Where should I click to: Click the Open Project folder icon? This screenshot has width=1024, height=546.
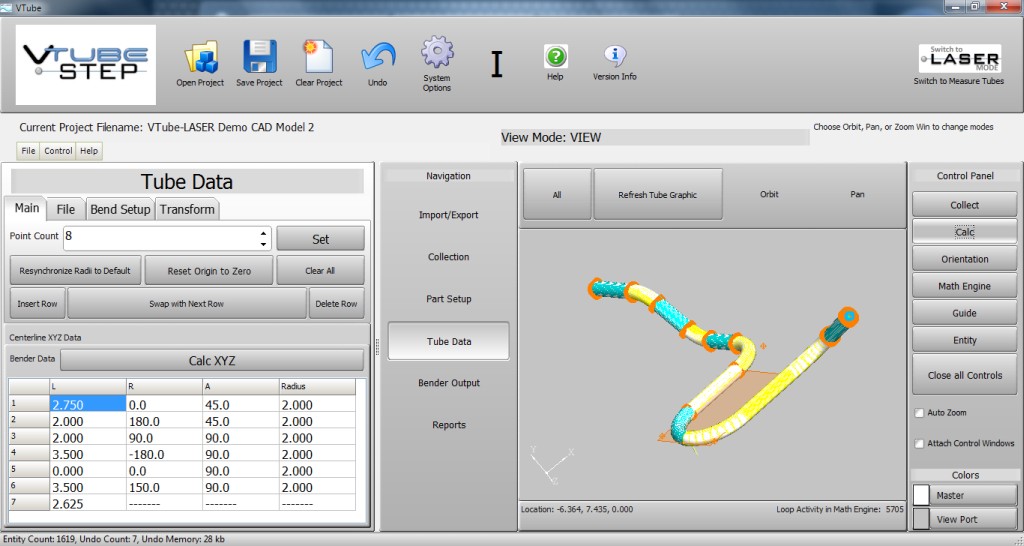pyautogui.click(x=200, y=58)
